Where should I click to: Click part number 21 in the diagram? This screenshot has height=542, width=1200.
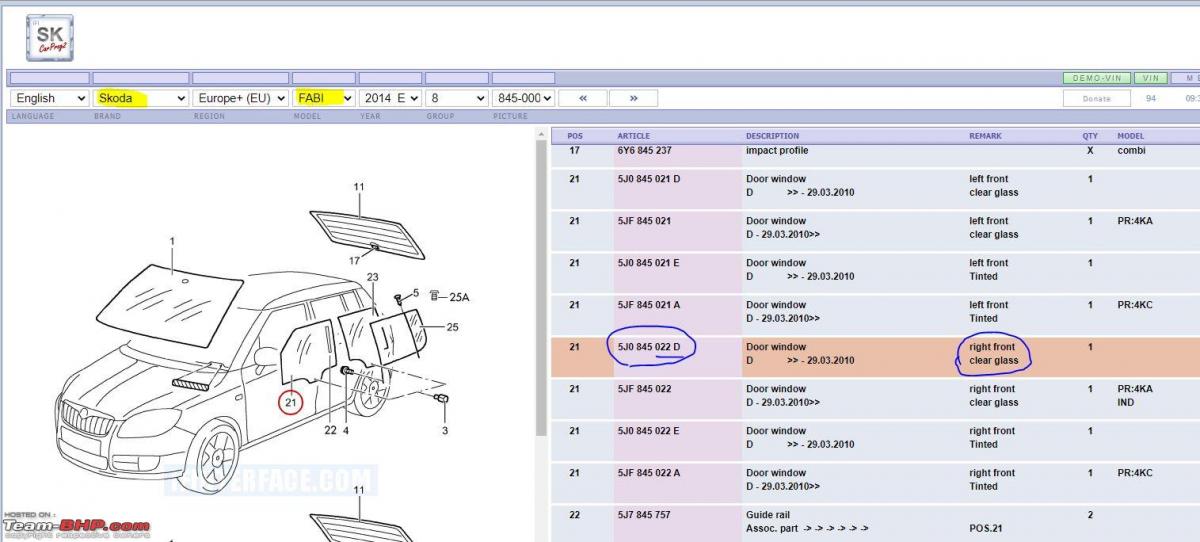290,403
